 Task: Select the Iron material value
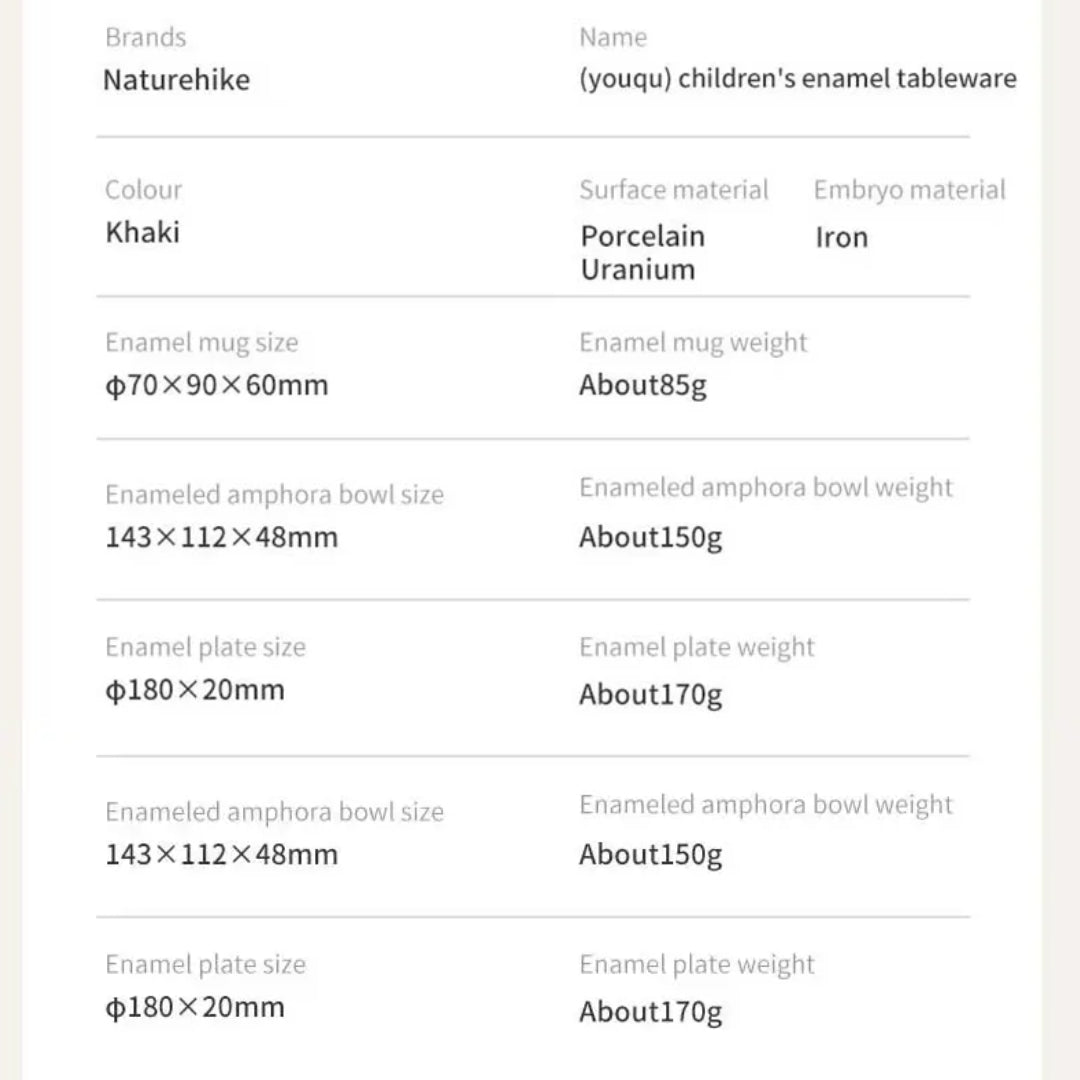click(841, 238)
